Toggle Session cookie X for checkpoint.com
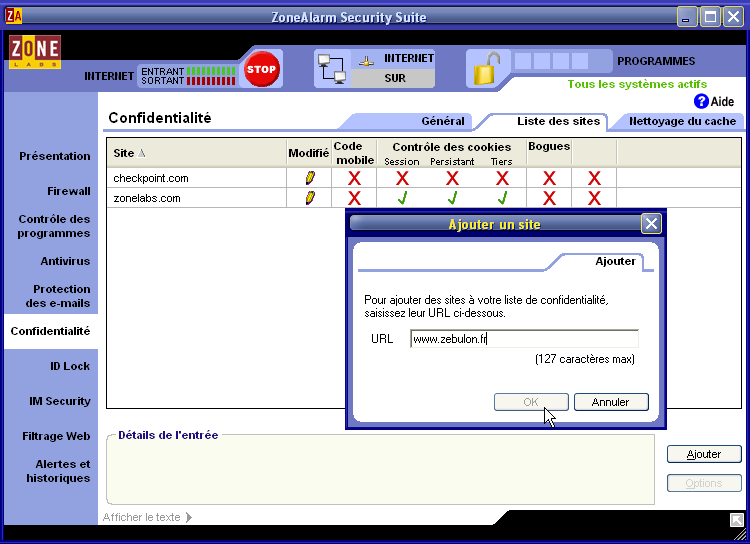 coord(402,178)
